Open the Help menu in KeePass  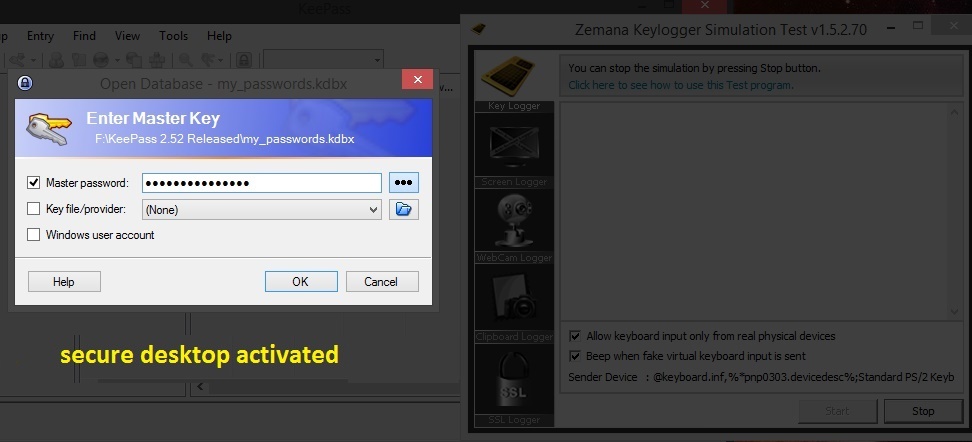(219, 36)
